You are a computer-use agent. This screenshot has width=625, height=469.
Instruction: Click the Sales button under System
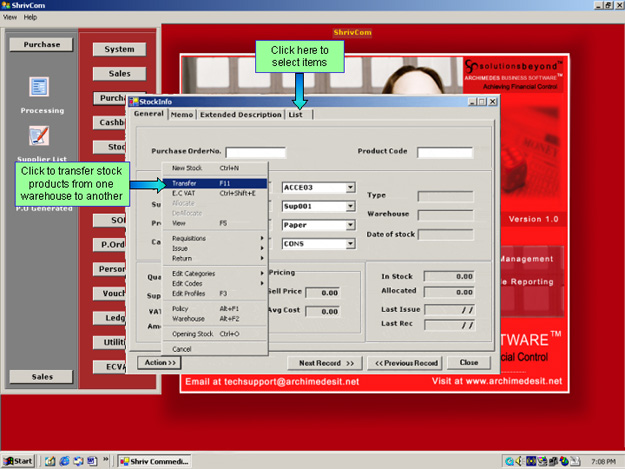[x=119, y=73]
